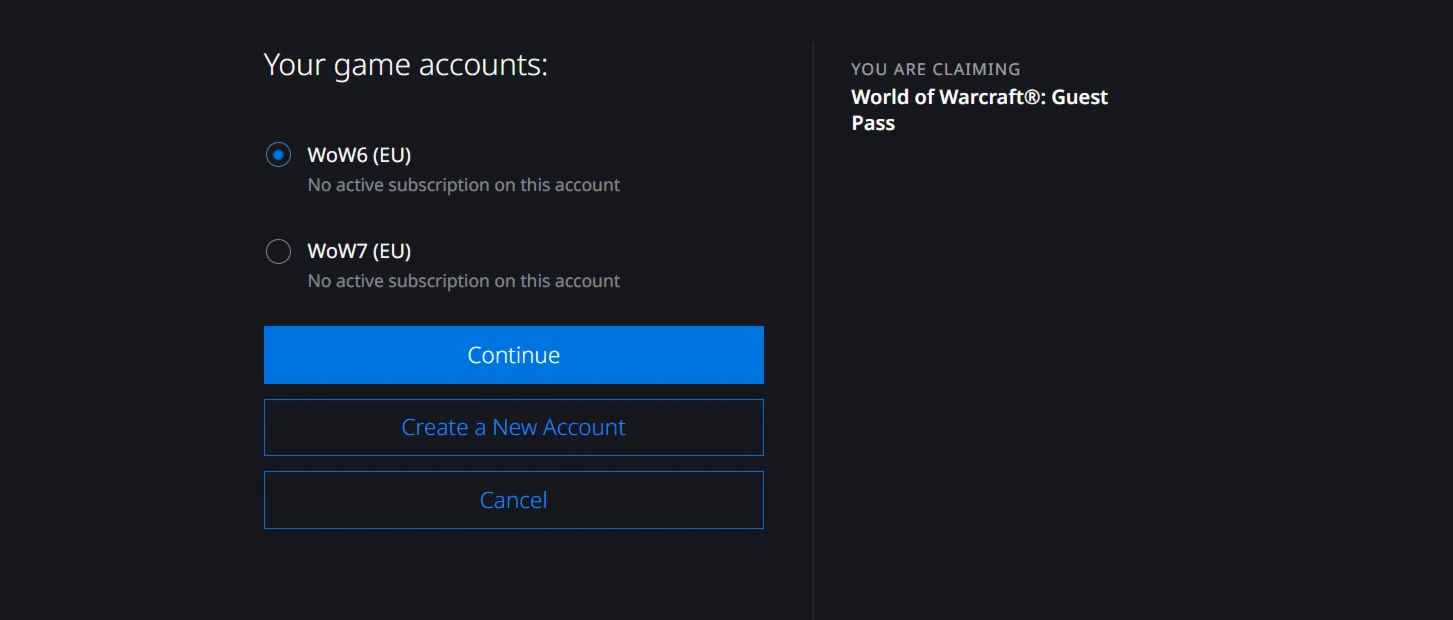The width and height of the screenshot is (1453, 620).
Task: Click the filled dot of the selected account
Action: [x=278, y=155]
